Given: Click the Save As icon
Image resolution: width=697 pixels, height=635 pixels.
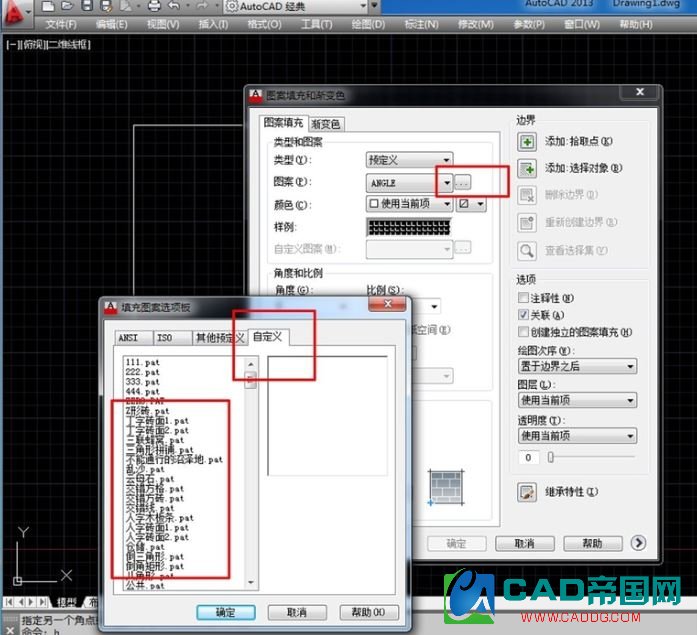Looking at the screenshot, I should (x=106, y=6).
